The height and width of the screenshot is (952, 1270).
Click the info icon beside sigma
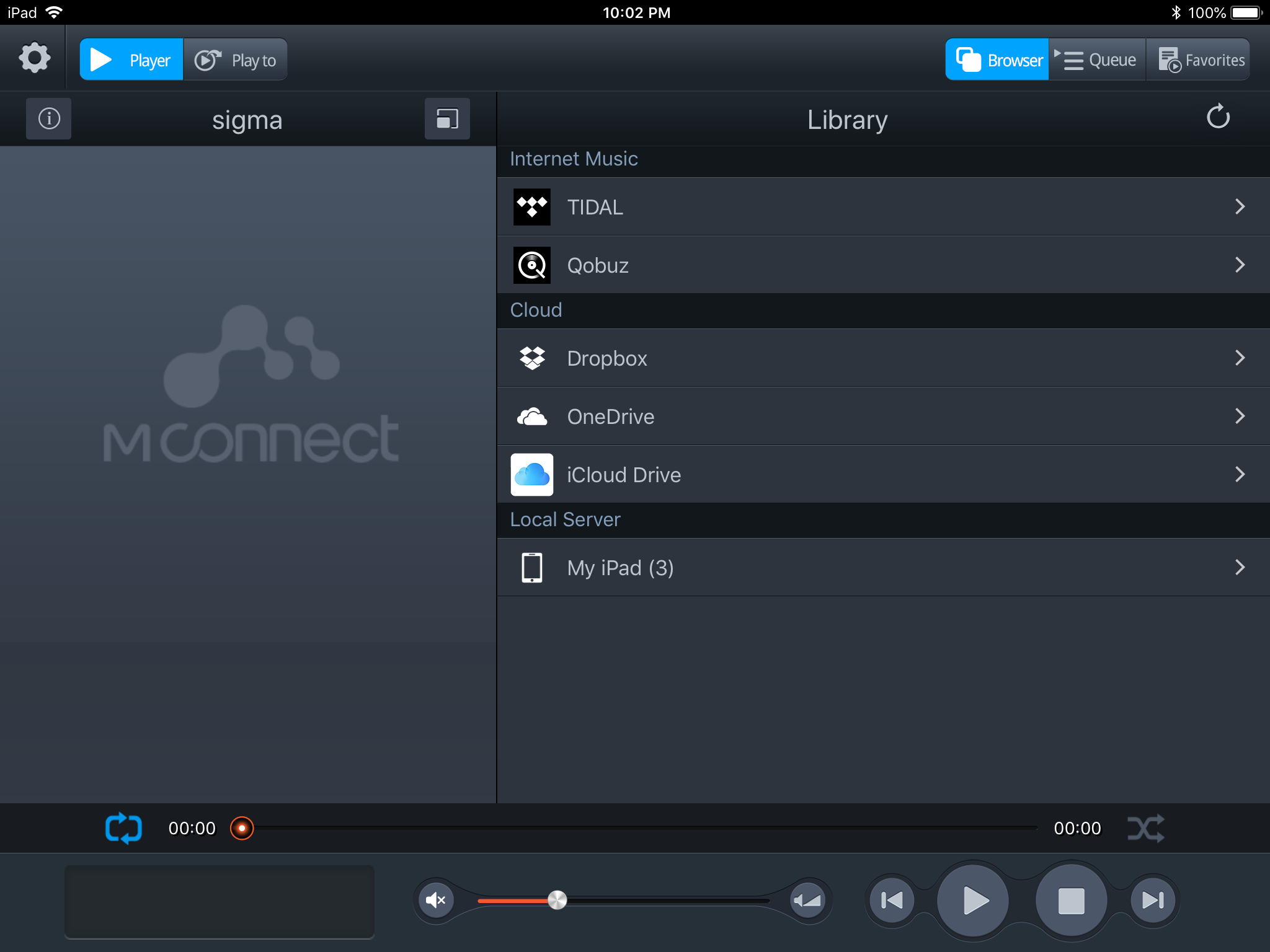49,118
